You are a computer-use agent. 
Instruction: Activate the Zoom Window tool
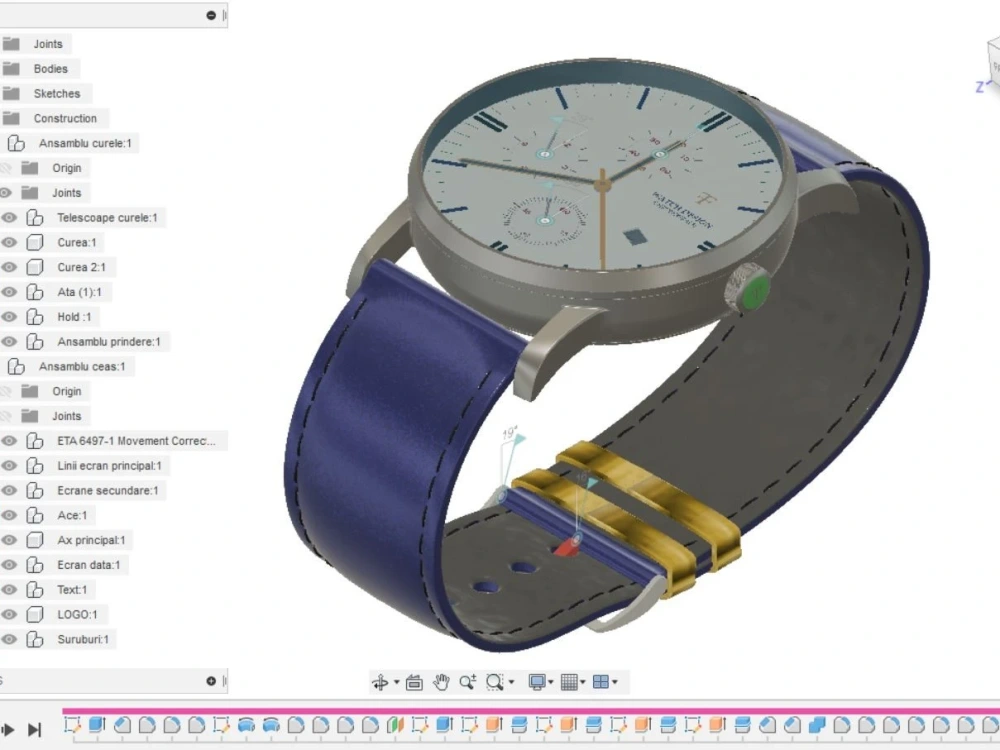coord(495,681)
